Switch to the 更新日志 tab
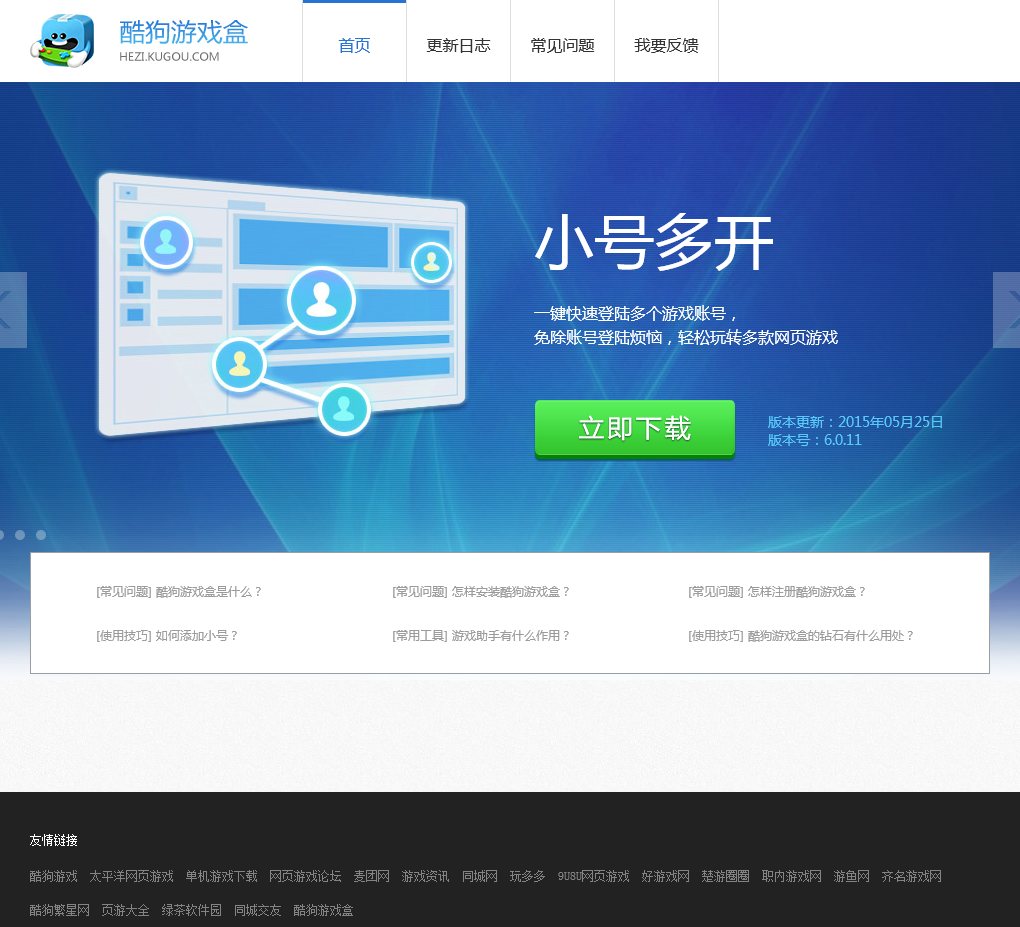The width and height of the screenshot is (1020, 927). pos(459,46)
